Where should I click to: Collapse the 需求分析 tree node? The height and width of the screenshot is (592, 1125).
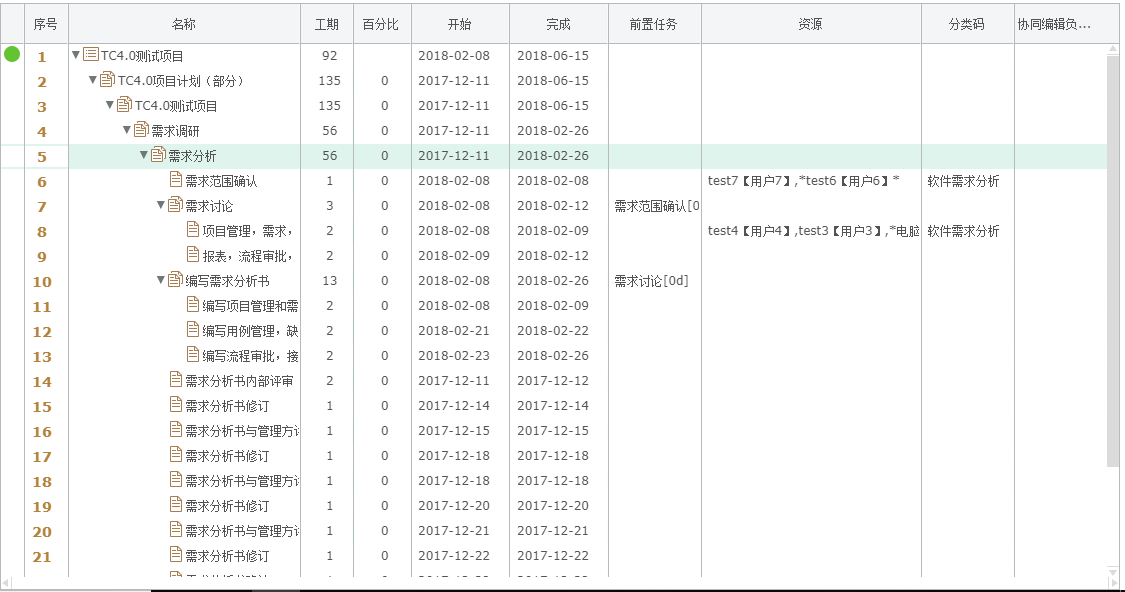click(144, 155)
